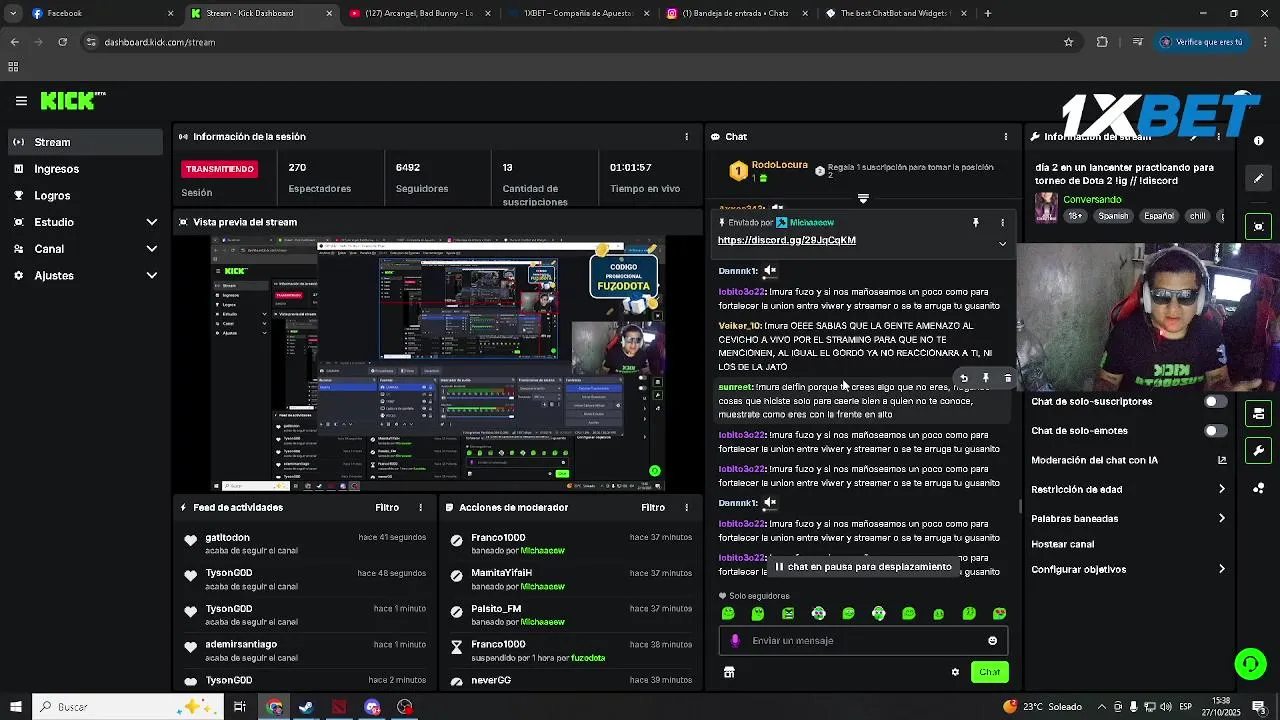Click the TRANSMITIENDO status badge
The width and height of the screenshot is (1280, 720).
220,169
